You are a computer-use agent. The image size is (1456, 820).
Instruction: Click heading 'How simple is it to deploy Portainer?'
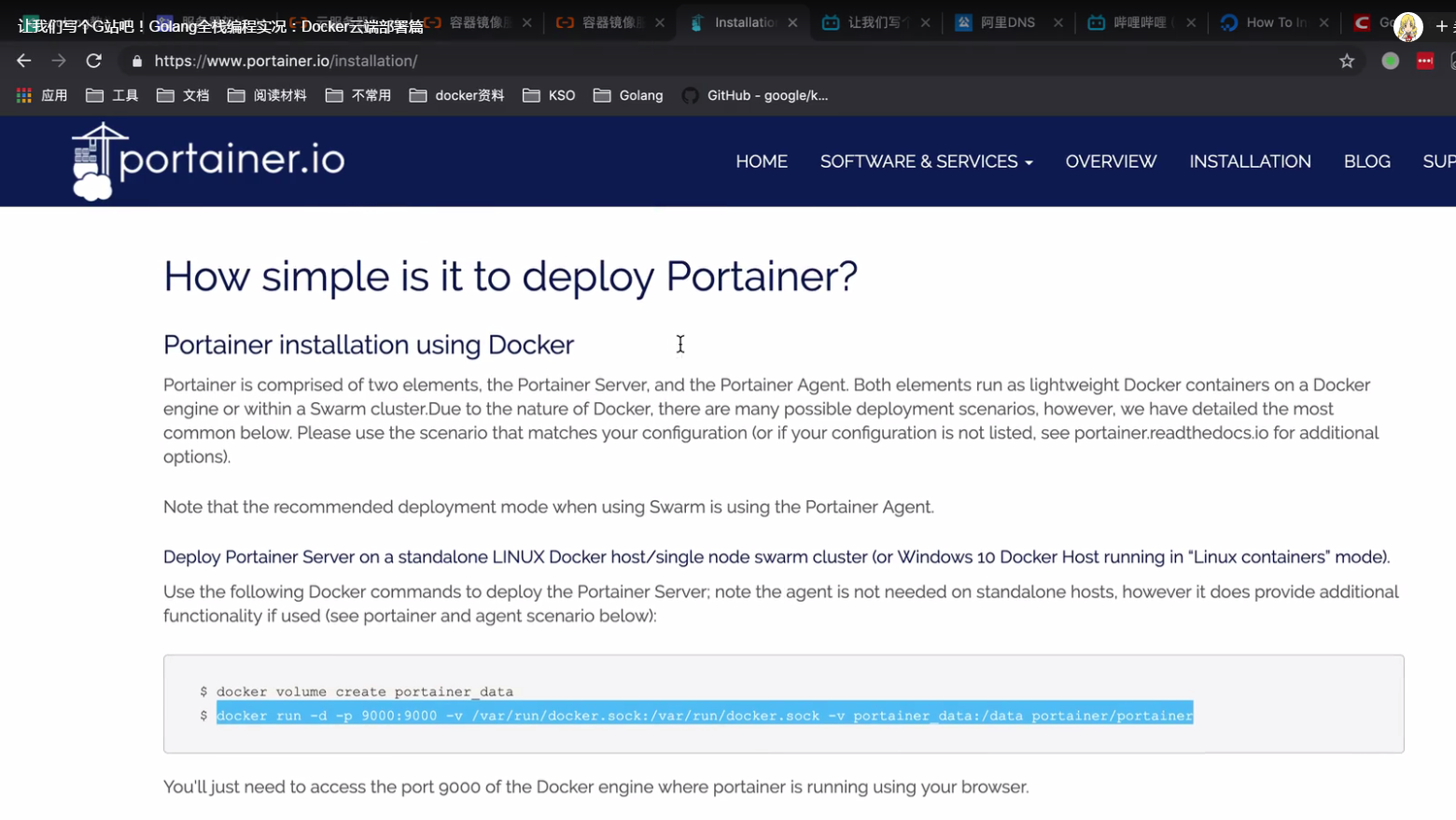[511, 276]
